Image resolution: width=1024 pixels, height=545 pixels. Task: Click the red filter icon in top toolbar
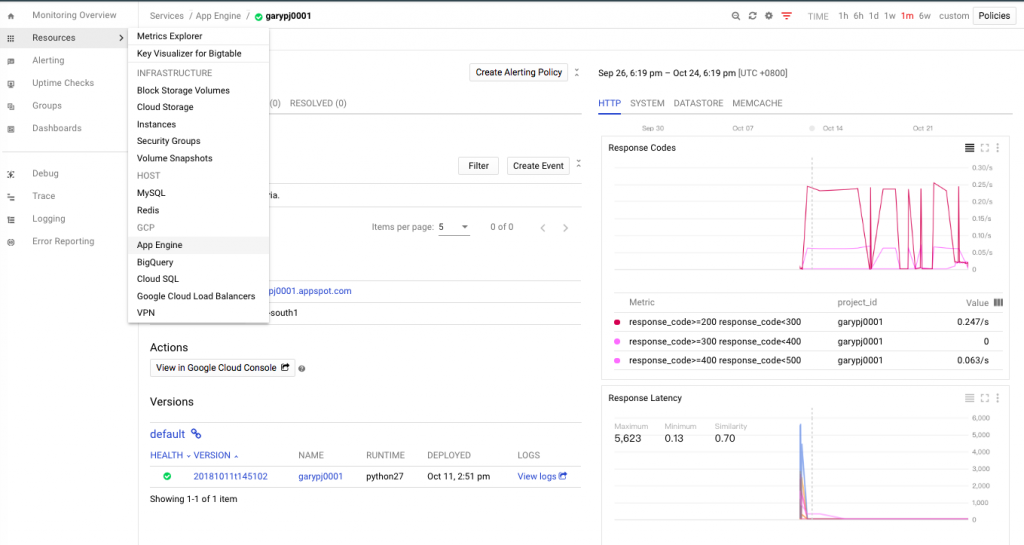point(787,16)
